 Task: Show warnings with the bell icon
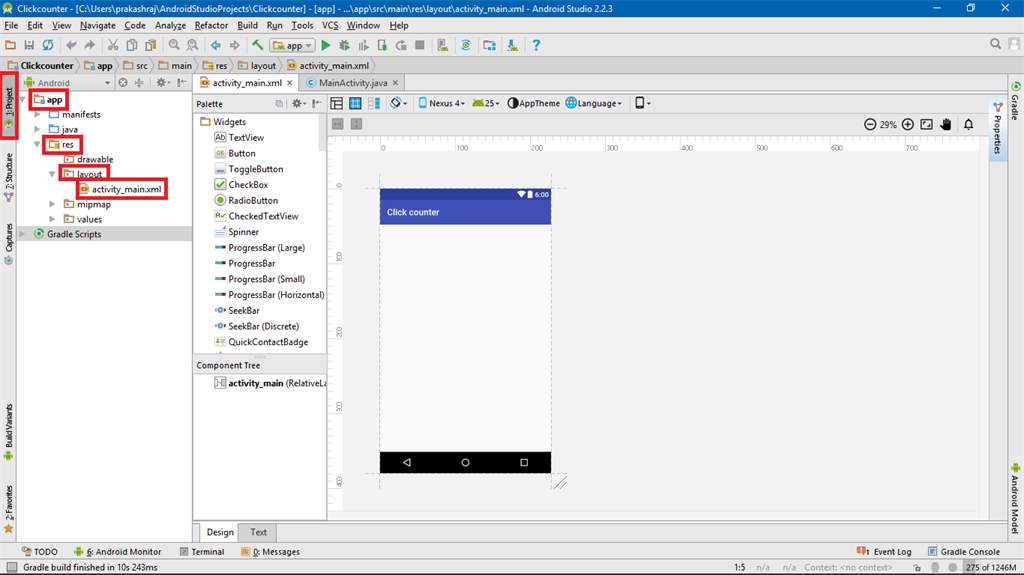(968, 124)
